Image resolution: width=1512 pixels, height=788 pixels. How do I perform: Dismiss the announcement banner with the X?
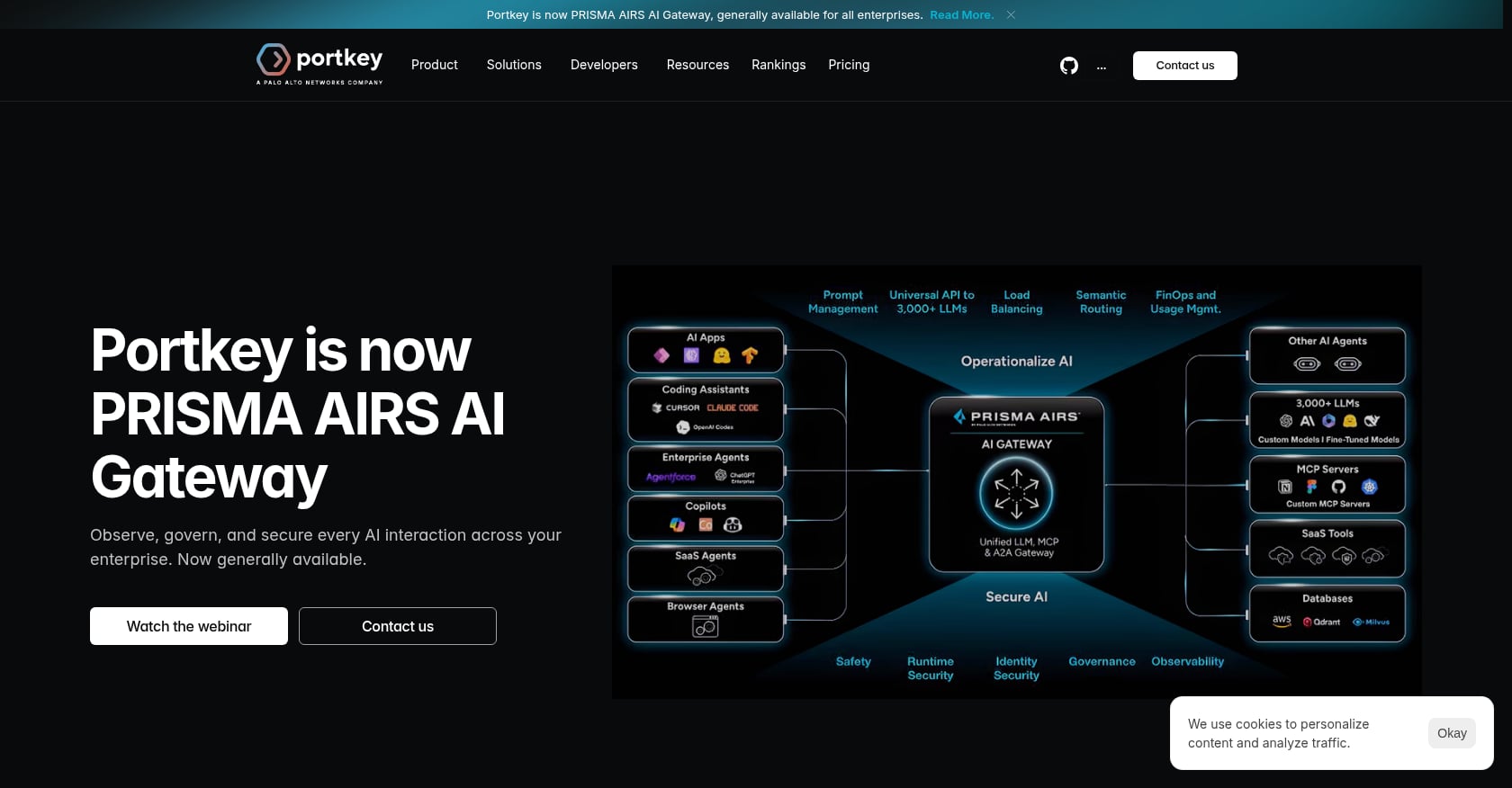coord(1011,14)
